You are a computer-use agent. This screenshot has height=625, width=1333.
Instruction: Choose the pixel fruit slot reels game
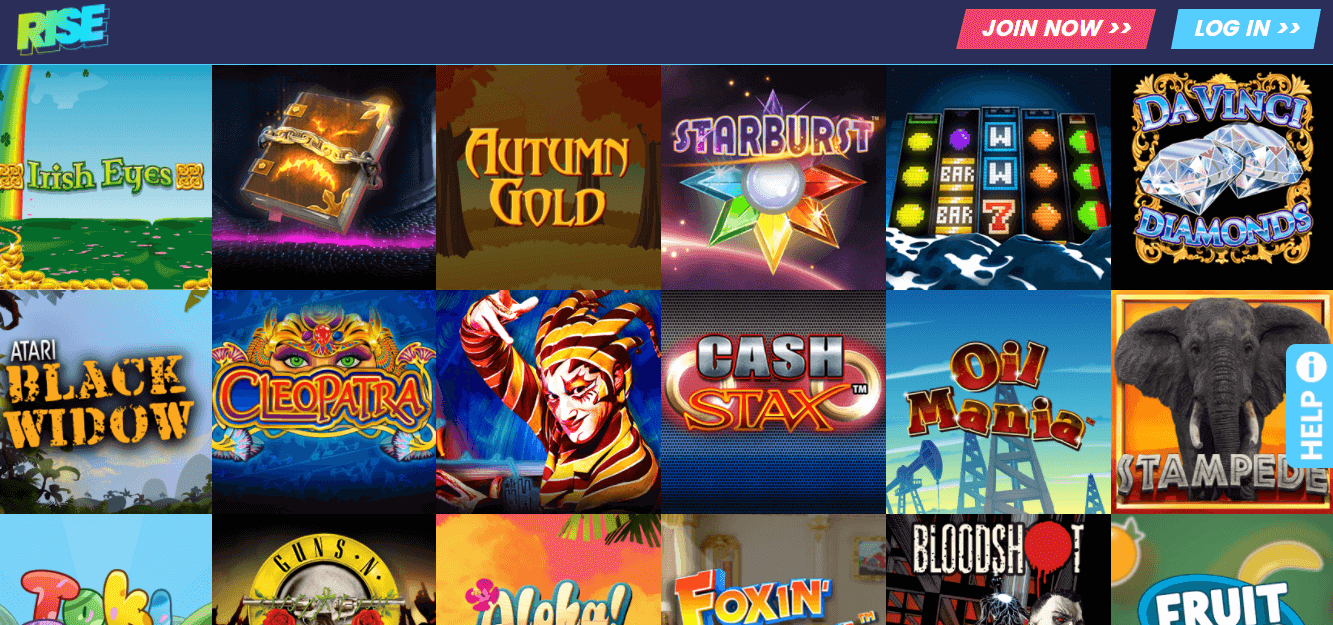coord(998,177)
